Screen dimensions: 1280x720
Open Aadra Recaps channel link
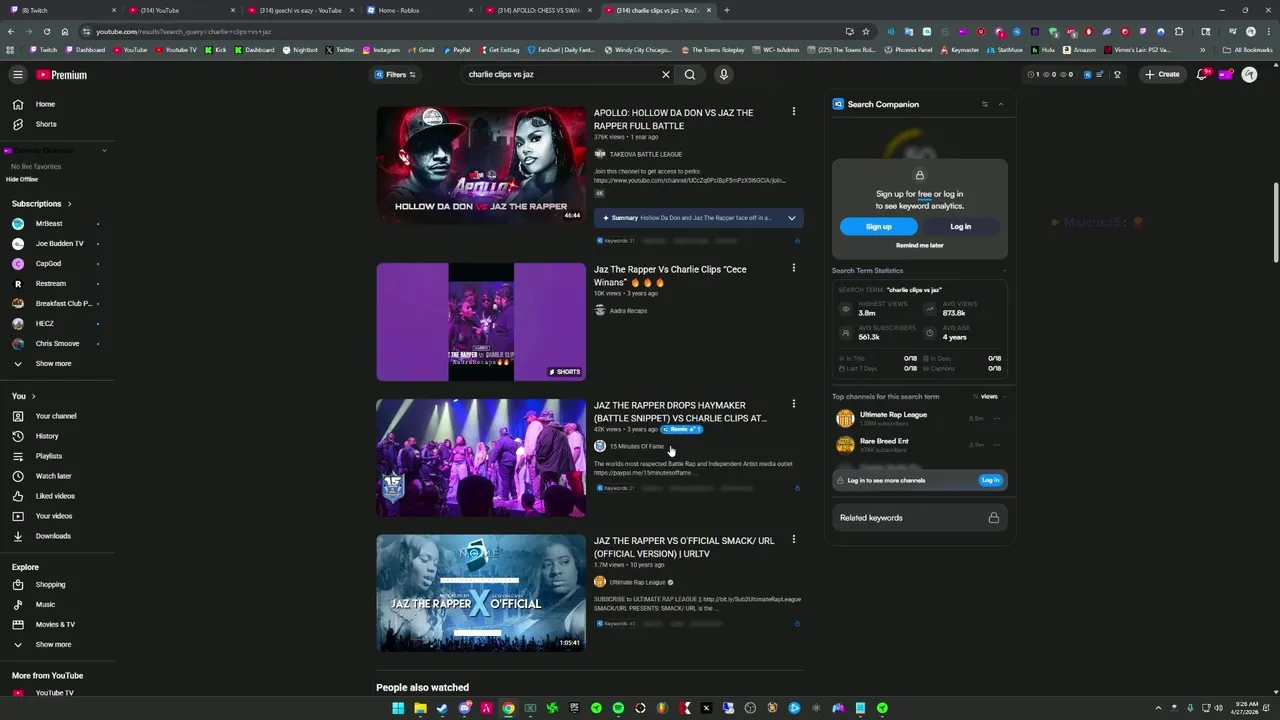(628, 310)
